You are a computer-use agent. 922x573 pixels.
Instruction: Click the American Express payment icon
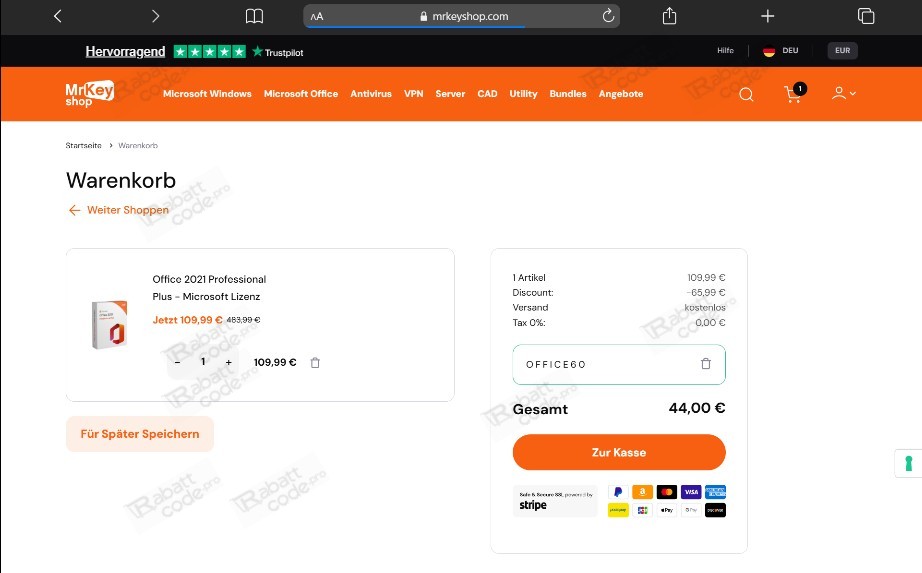(x=715, y=492)
